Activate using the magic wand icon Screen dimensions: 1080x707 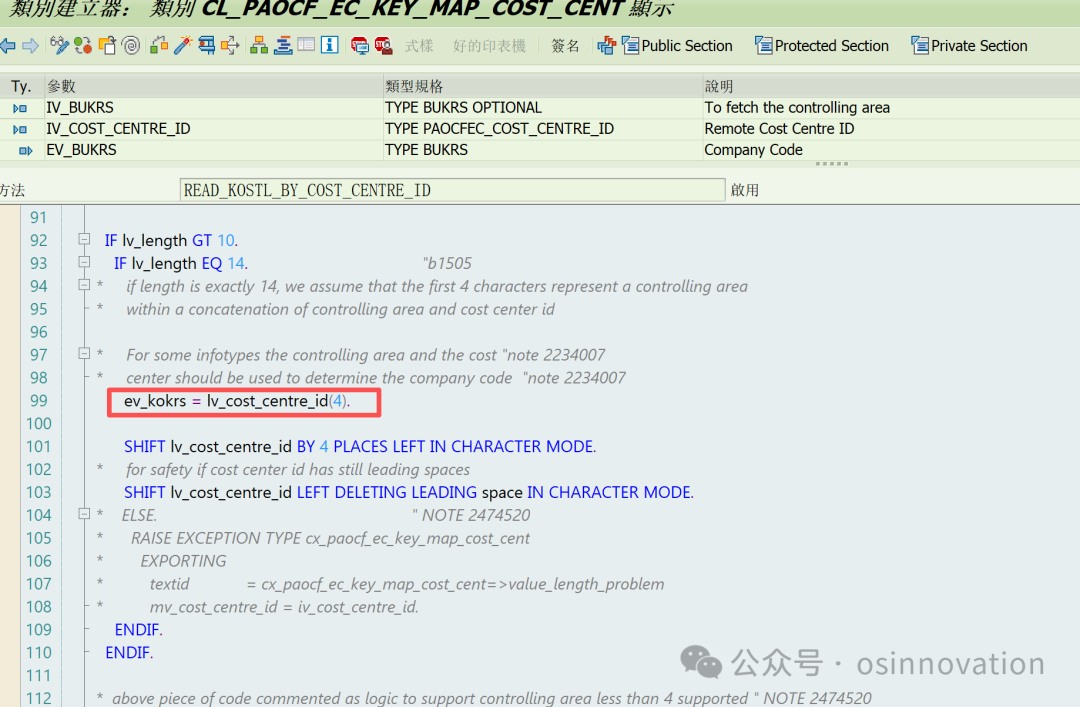[x=183, y=45]
